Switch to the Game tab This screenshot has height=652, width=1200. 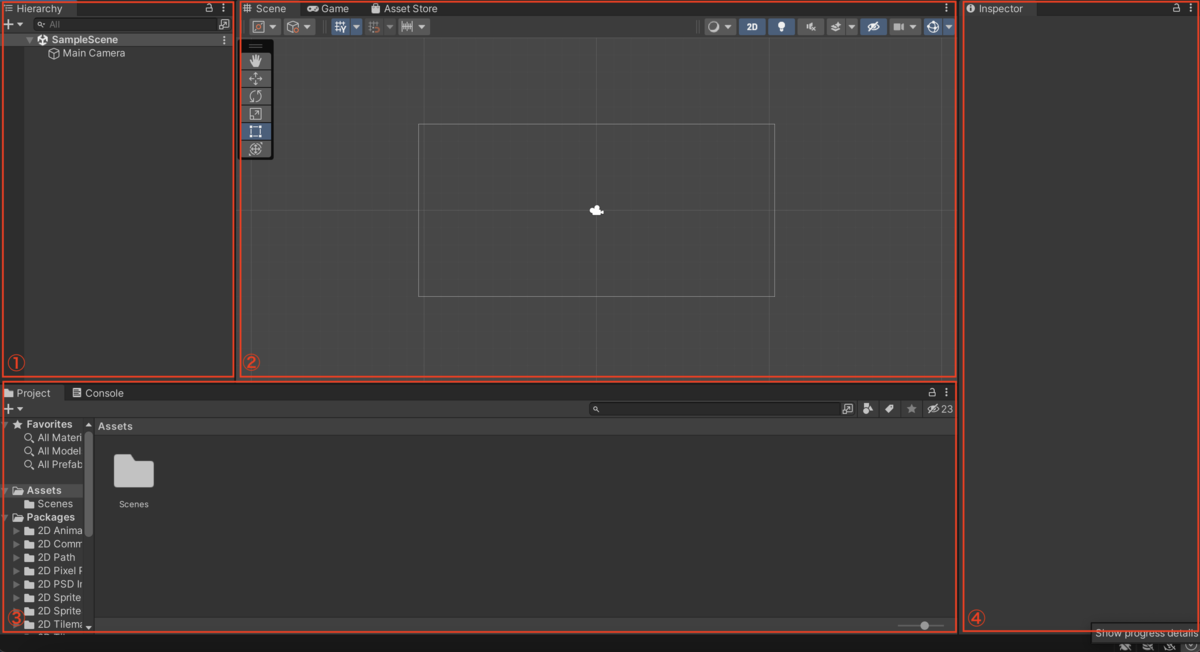pos(330,8)
